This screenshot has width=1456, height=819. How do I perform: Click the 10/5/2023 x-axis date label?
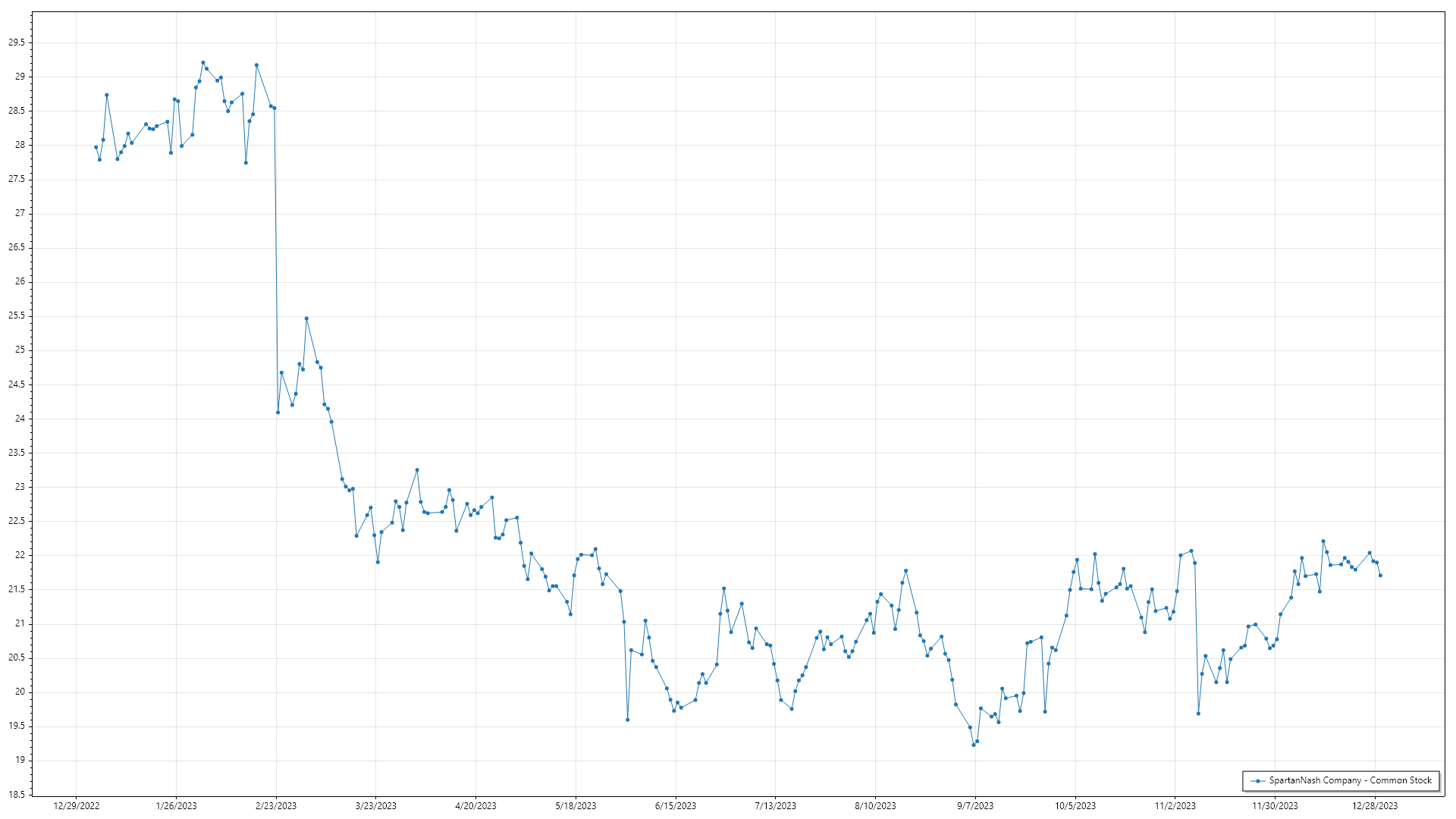point(1075,806)
